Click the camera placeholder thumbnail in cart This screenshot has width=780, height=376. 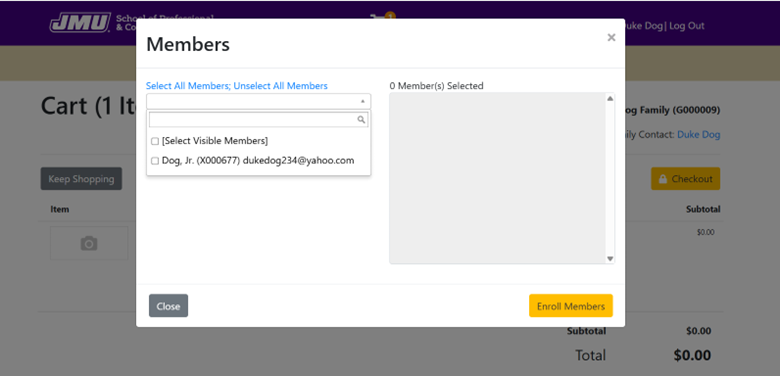pyautogui.click(x=89, y=243)
